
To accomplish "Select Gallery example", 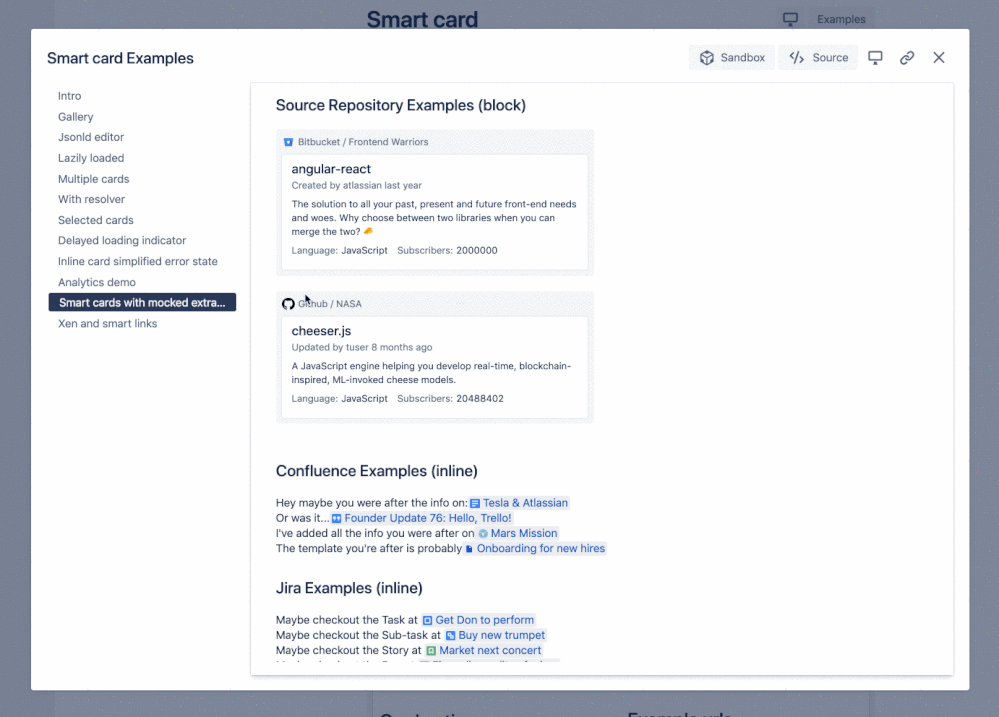I will [75, 117].
